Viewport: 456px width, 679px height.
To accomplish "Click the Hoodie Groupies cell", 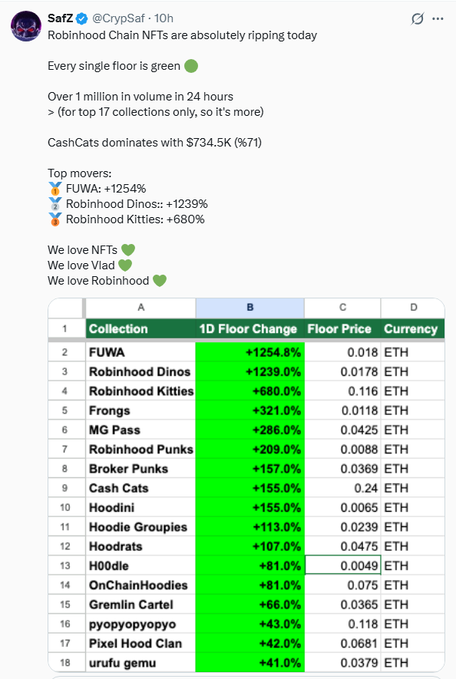I will 141,527.
